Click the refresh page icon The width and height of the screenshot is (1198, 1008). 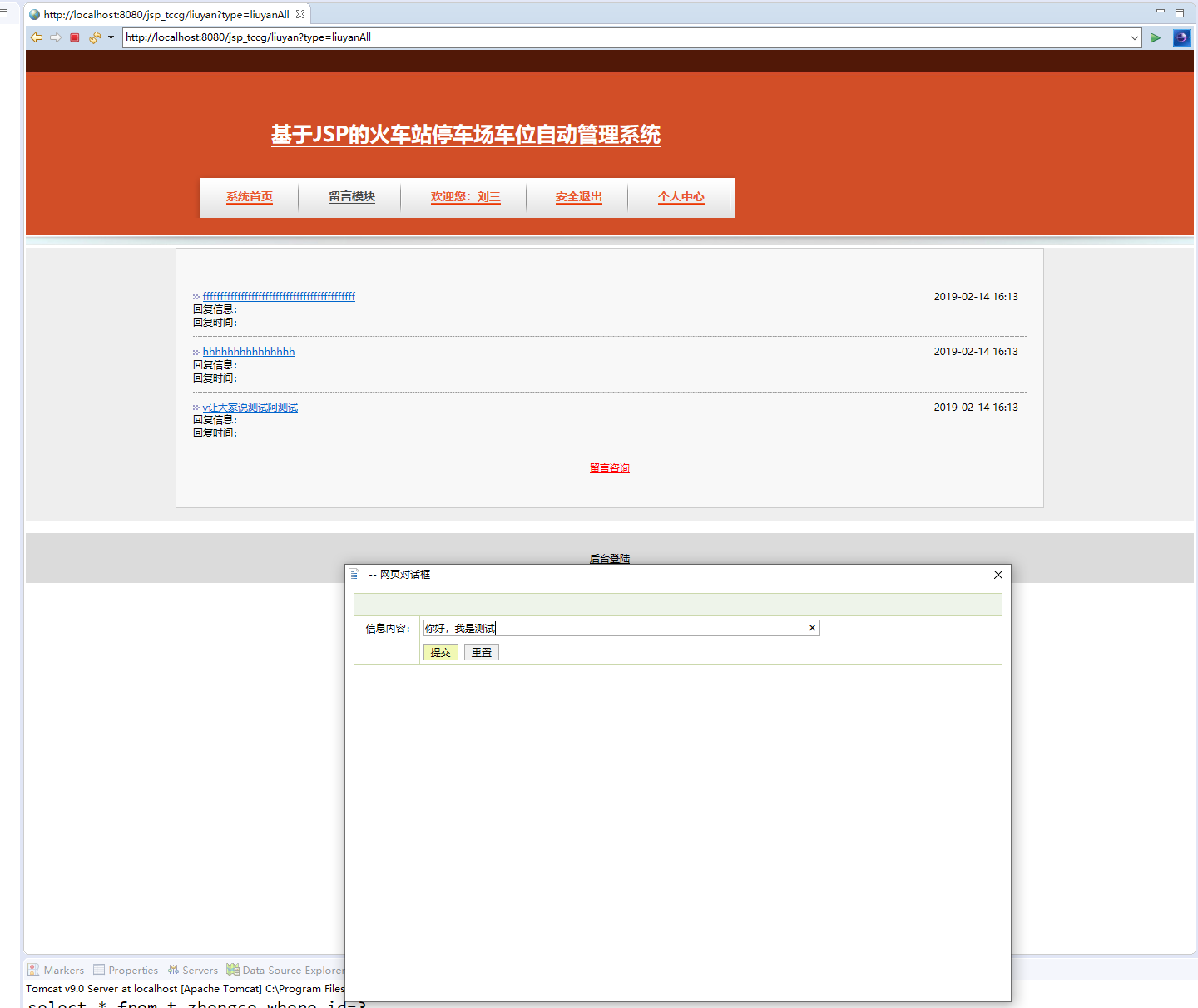pos(94,37)
